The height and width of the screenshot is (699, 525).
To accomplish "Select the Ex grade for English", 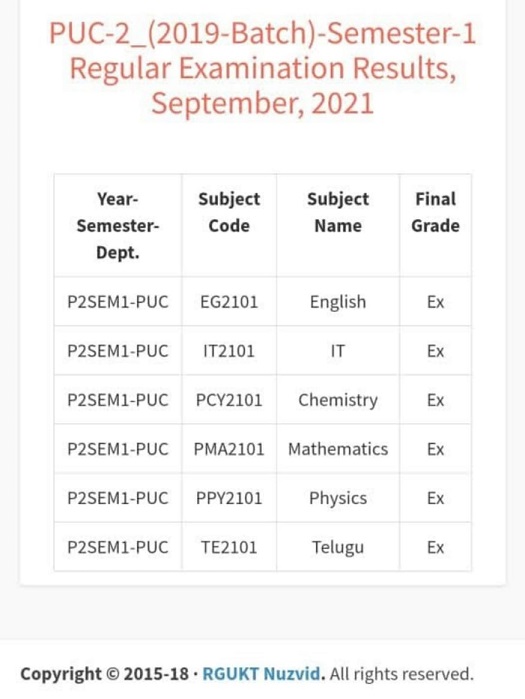I will coord(435,302).
